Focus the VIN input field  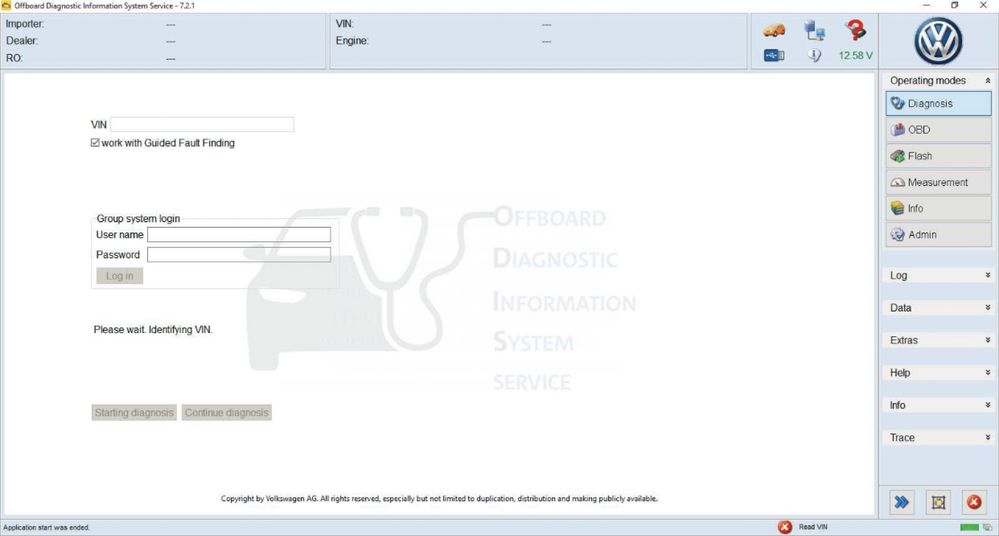click(202, 124)
